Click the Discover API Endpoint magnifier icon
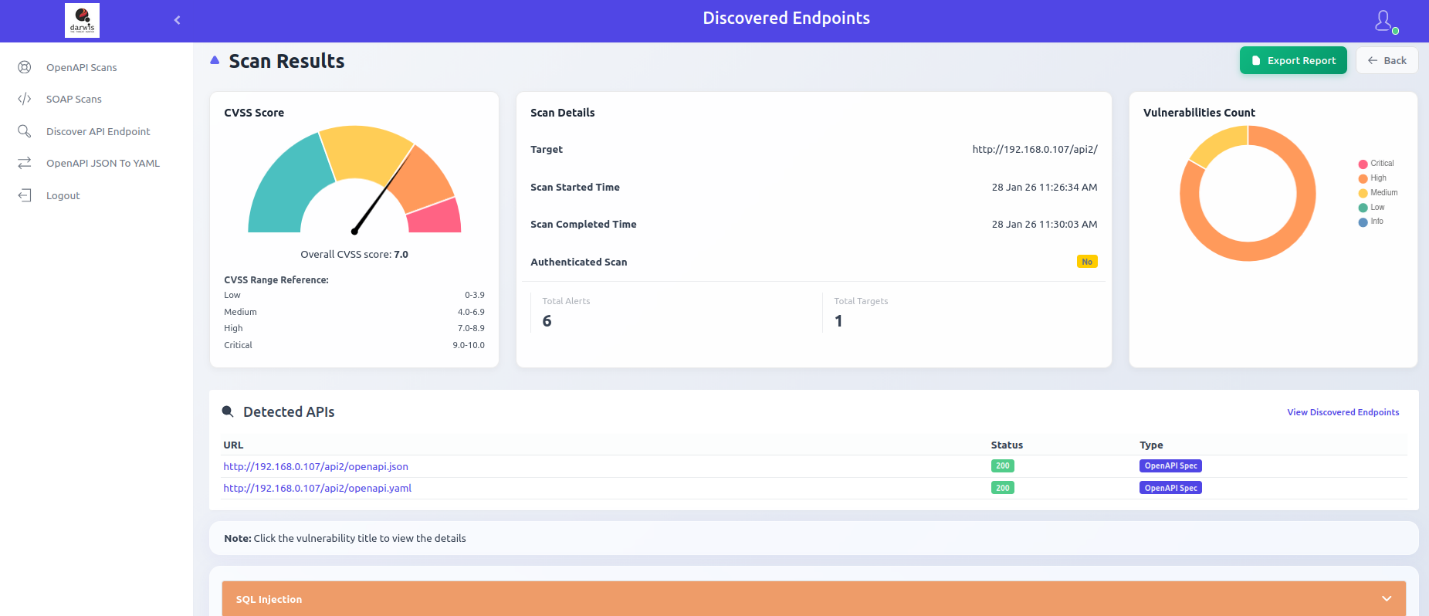 click(x=25, y=132)
